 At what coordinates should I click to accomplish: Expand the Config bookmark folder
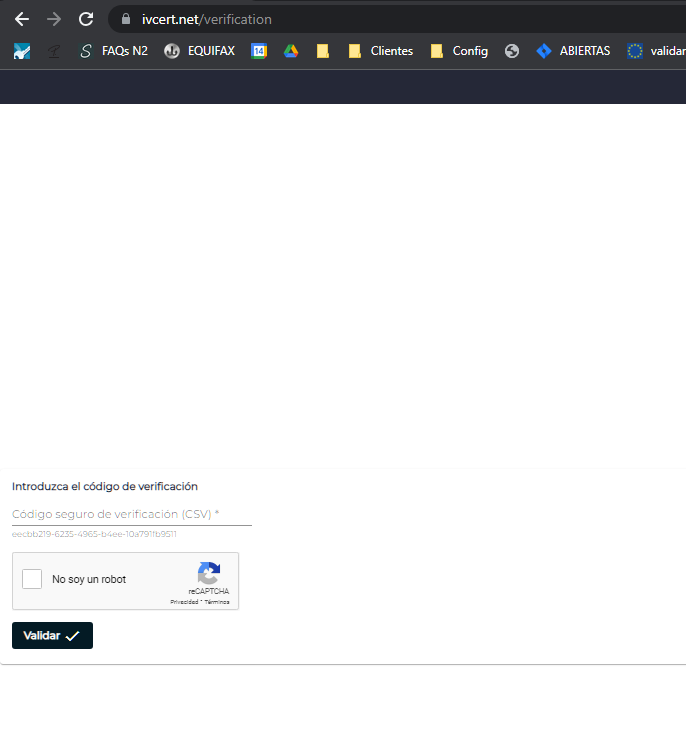[x=459, y=51]
